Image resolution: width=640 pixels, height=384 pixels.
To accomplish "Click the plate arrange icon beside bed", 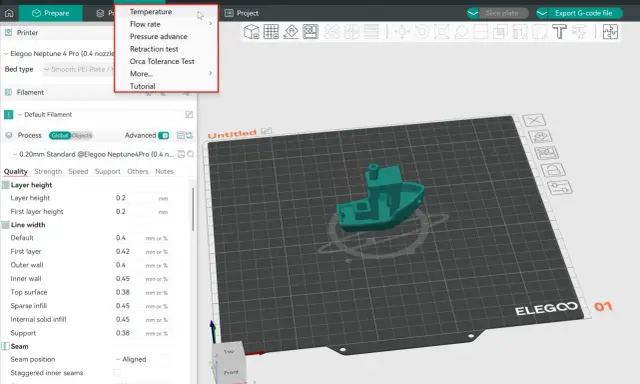I will pos(546,153).
